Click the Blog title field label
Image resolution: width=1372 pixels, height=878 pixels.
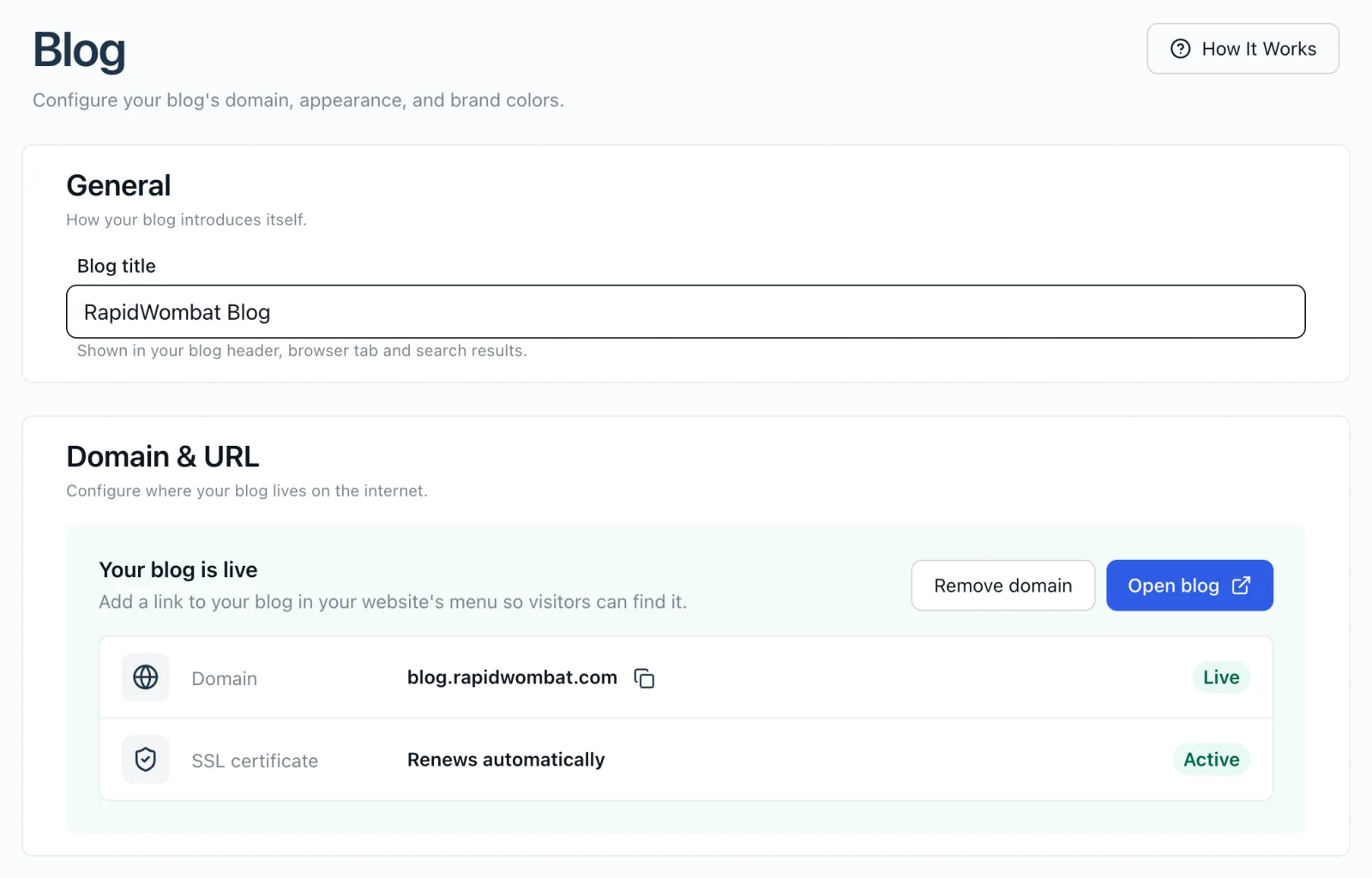coord(117,266)
